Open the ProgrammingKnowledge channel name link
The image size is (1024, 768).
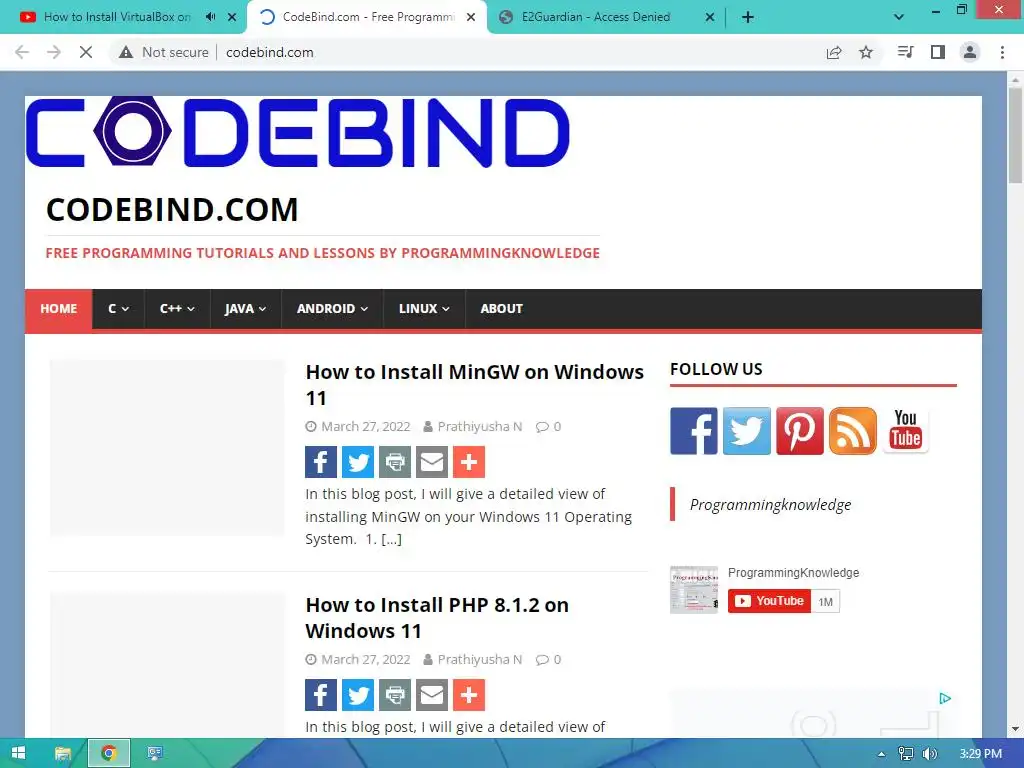pyautogui.click(x=793, y=573)
